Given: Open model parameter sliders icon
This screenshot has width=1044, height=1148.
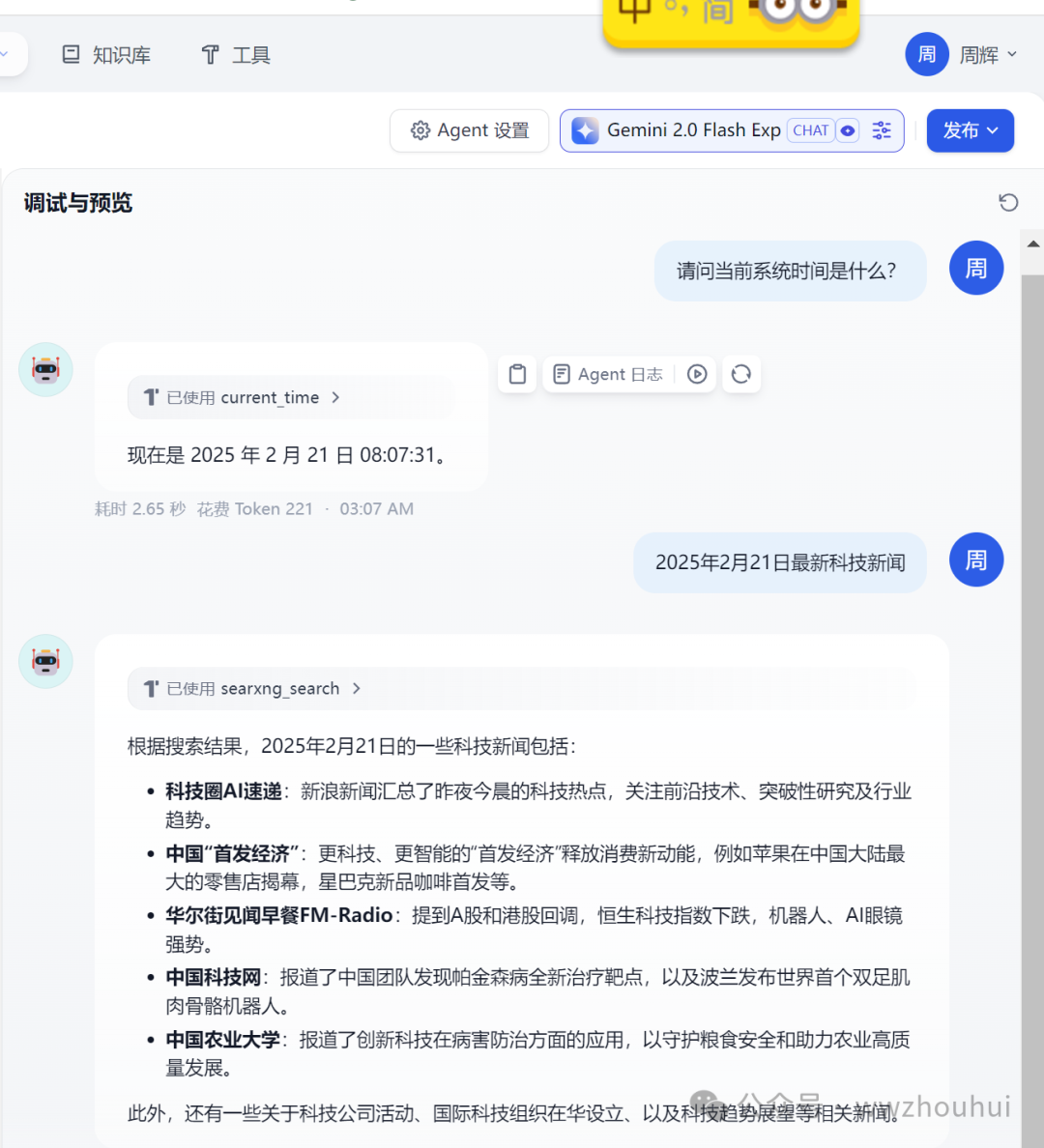Looking at the screenshot, I should [882, 130].
